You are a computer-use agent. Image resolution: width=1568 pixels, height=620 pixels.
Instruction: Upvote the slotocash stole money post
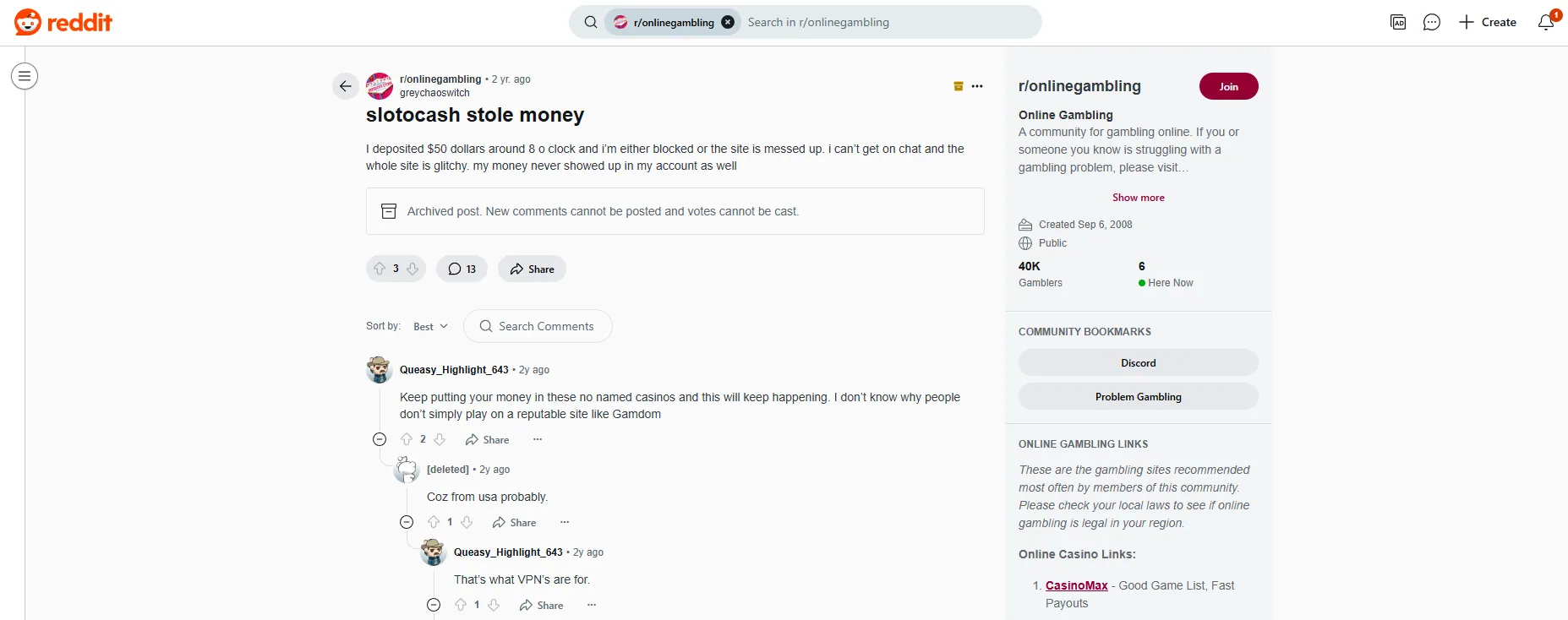[381, 269]
